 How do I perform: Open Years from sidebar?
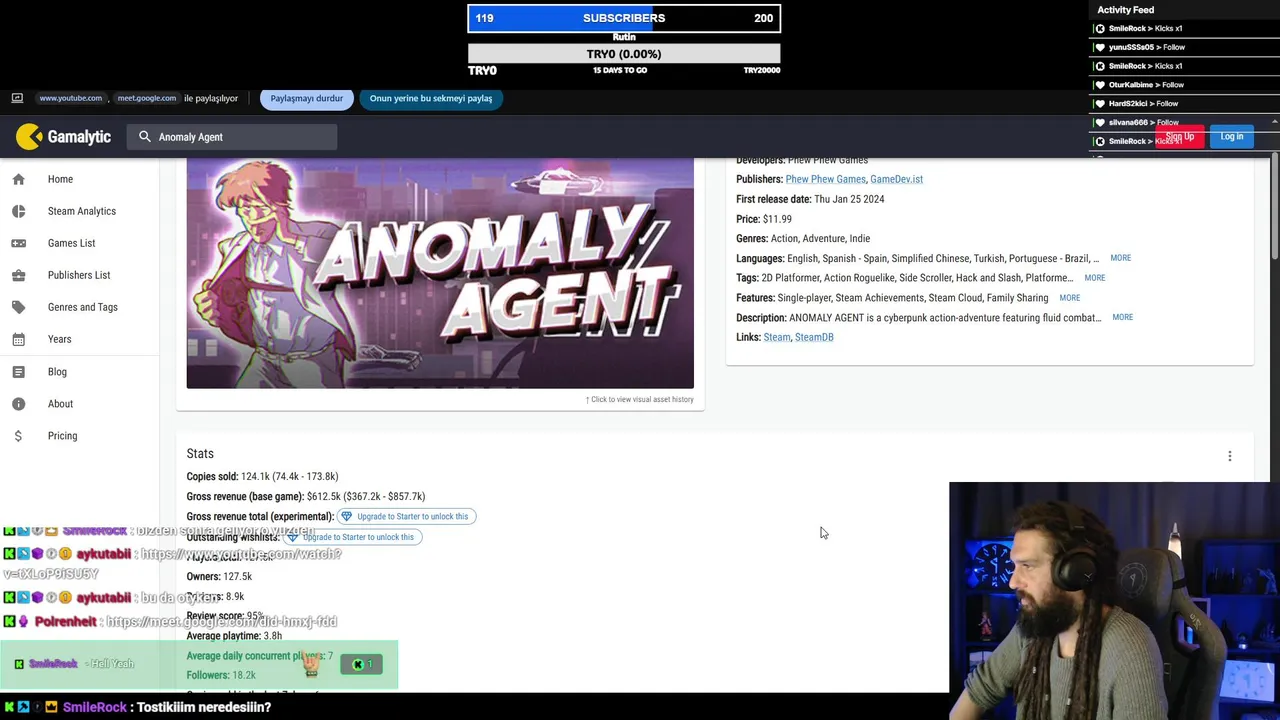click(59, 339)
